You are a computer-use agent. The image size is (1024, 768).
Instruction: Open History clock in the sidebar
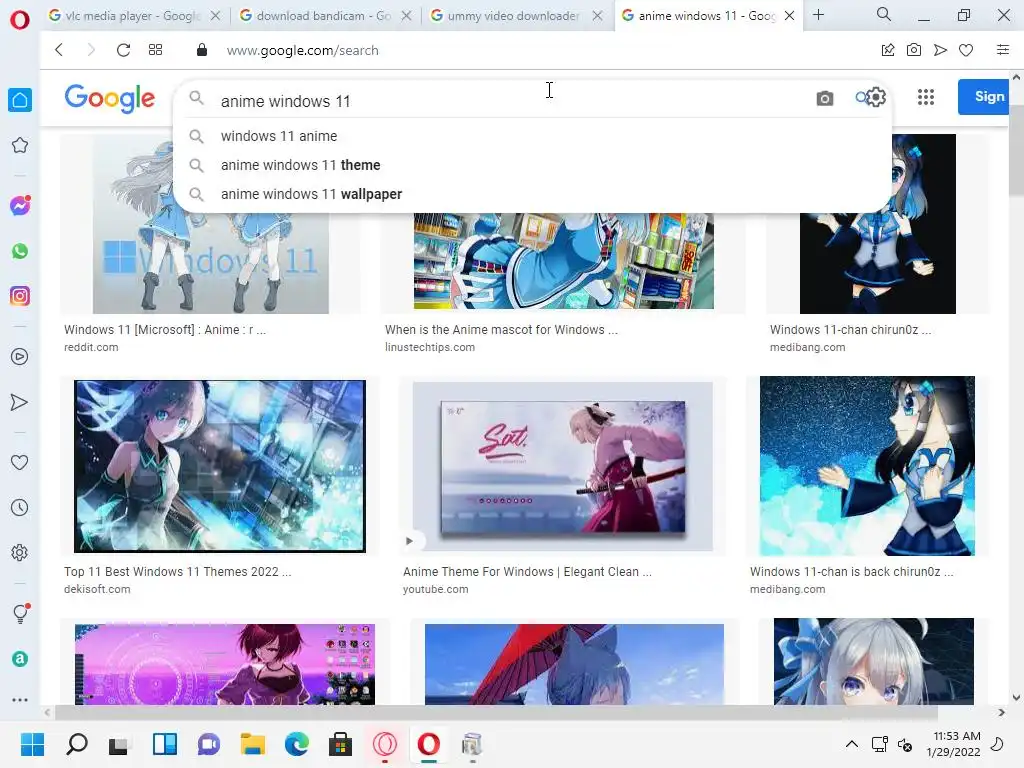coord(20,507)
